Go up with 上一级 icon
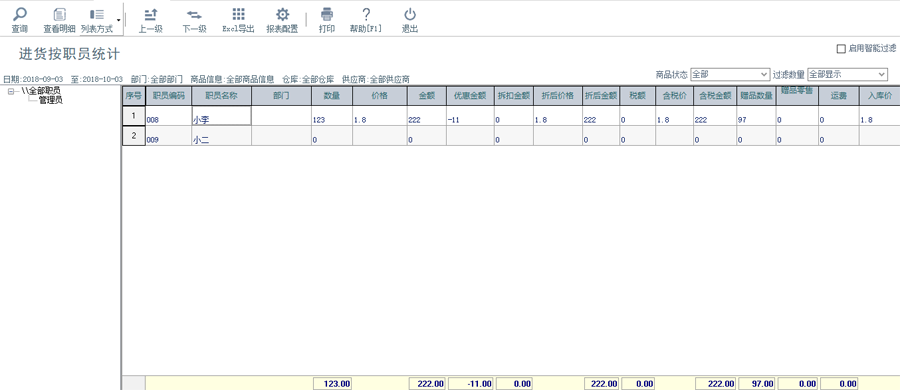Image resolution: width=900 pixels, height=390 pixels. [x=151, y=14]
